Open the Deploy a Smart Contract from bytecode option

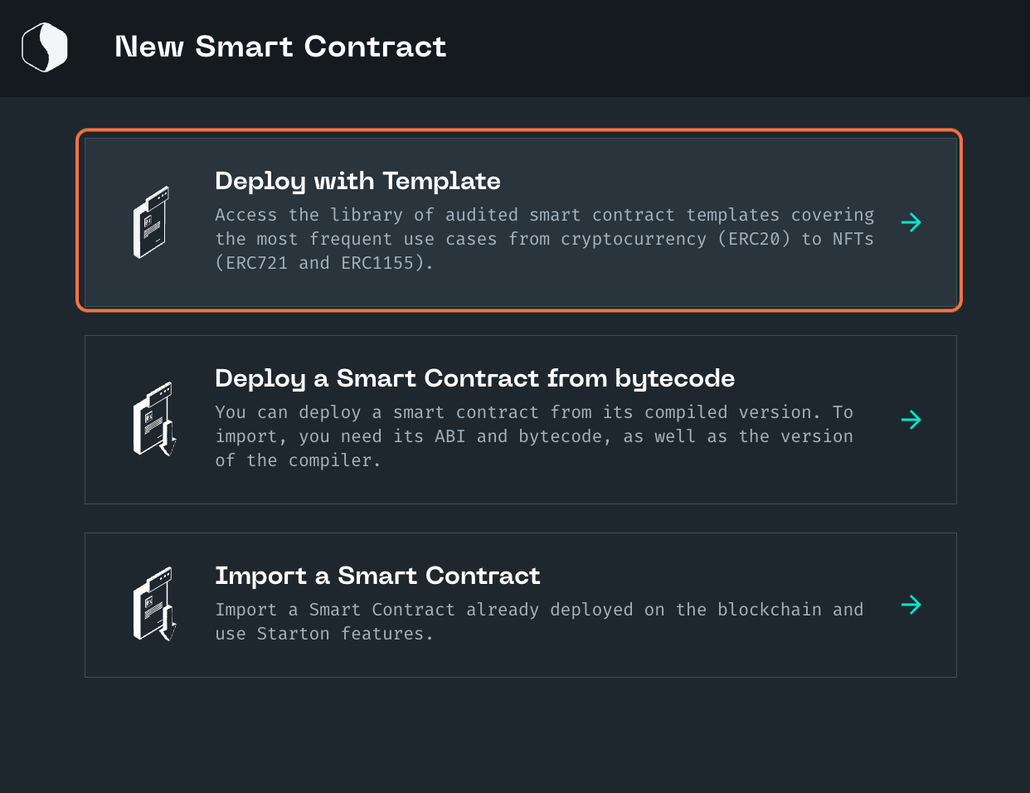pos(519,419)
